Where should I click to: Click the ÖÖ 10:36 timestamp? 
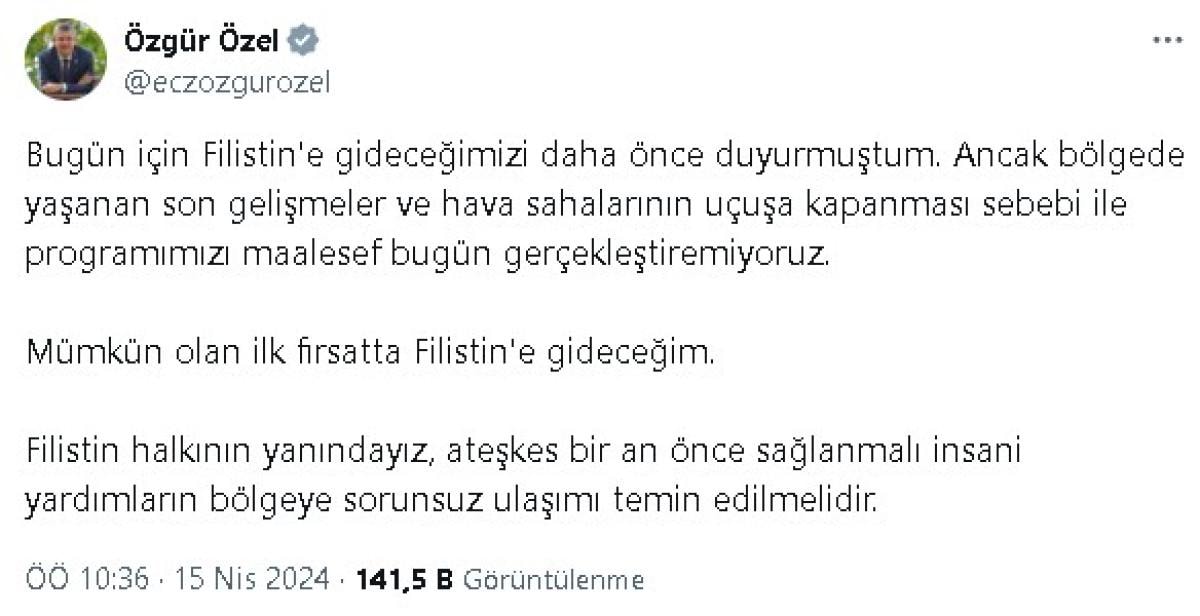[x=88, y=579]
